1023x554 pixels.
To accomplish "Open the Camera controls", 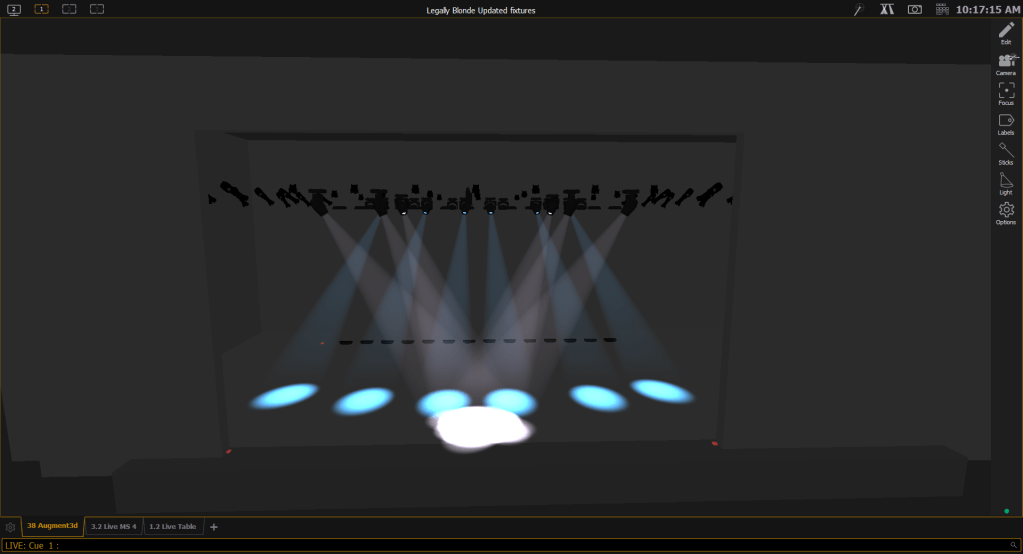I will click(1006, 64).
